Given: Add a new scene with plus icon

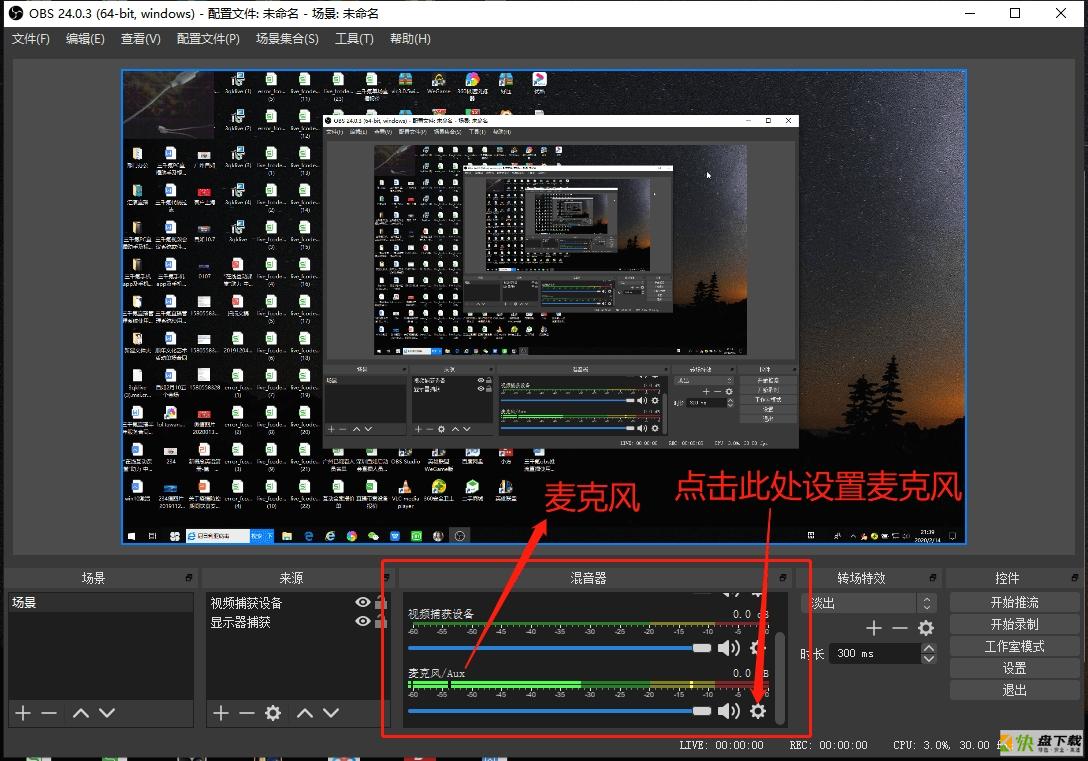Looking at the screenshot, I should point(23,713).
